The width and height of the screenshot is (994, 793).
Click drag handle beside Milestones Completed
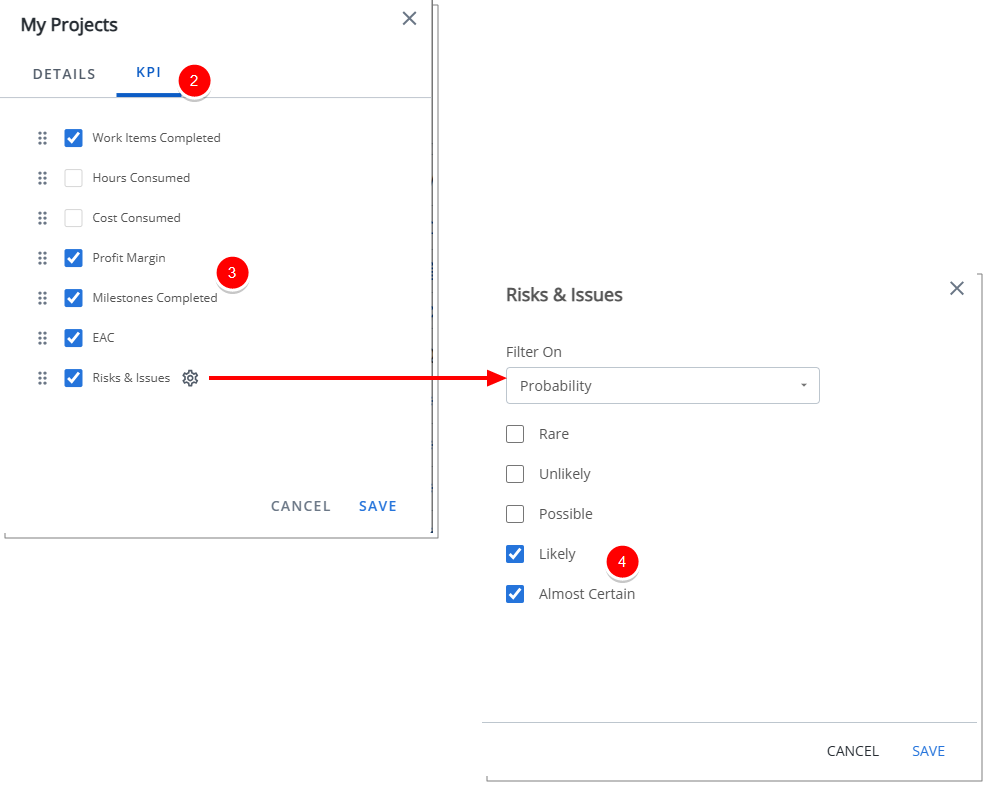click(42, 298)
